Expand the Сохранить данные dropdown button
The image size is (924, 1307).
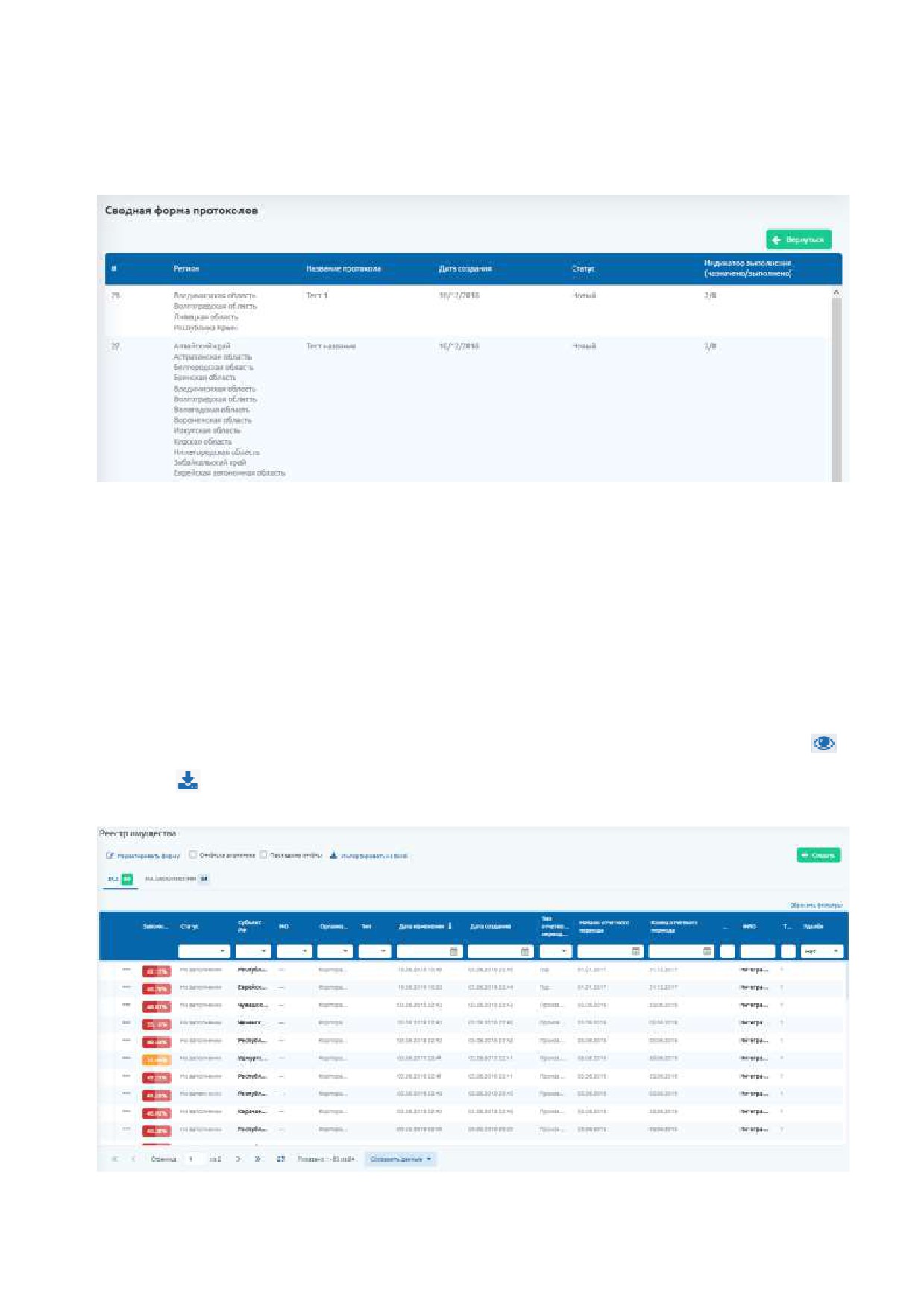pos(400,1159)
